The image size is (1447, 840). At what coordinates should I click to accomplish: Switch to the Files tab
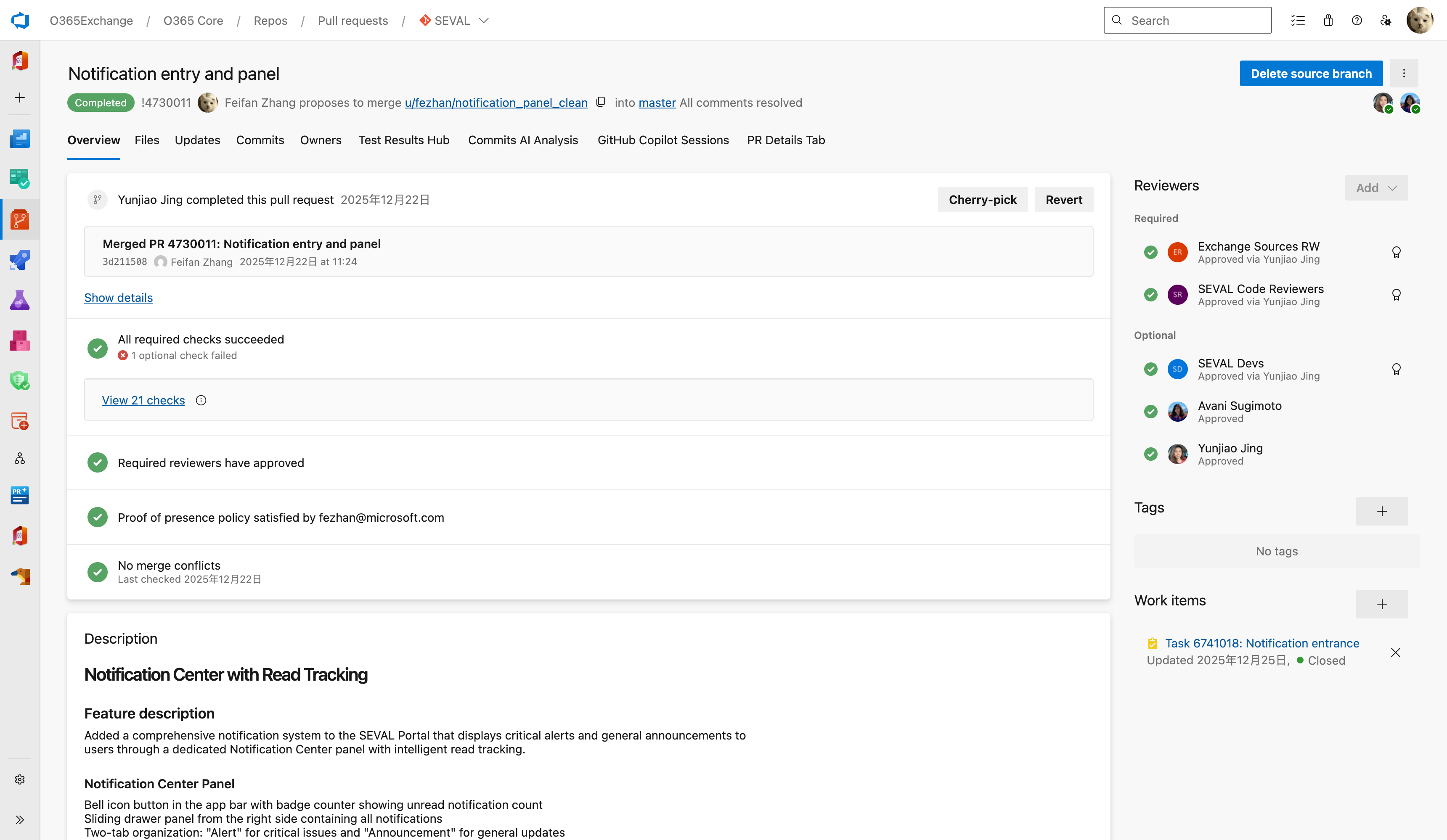[x=147, y=140]
